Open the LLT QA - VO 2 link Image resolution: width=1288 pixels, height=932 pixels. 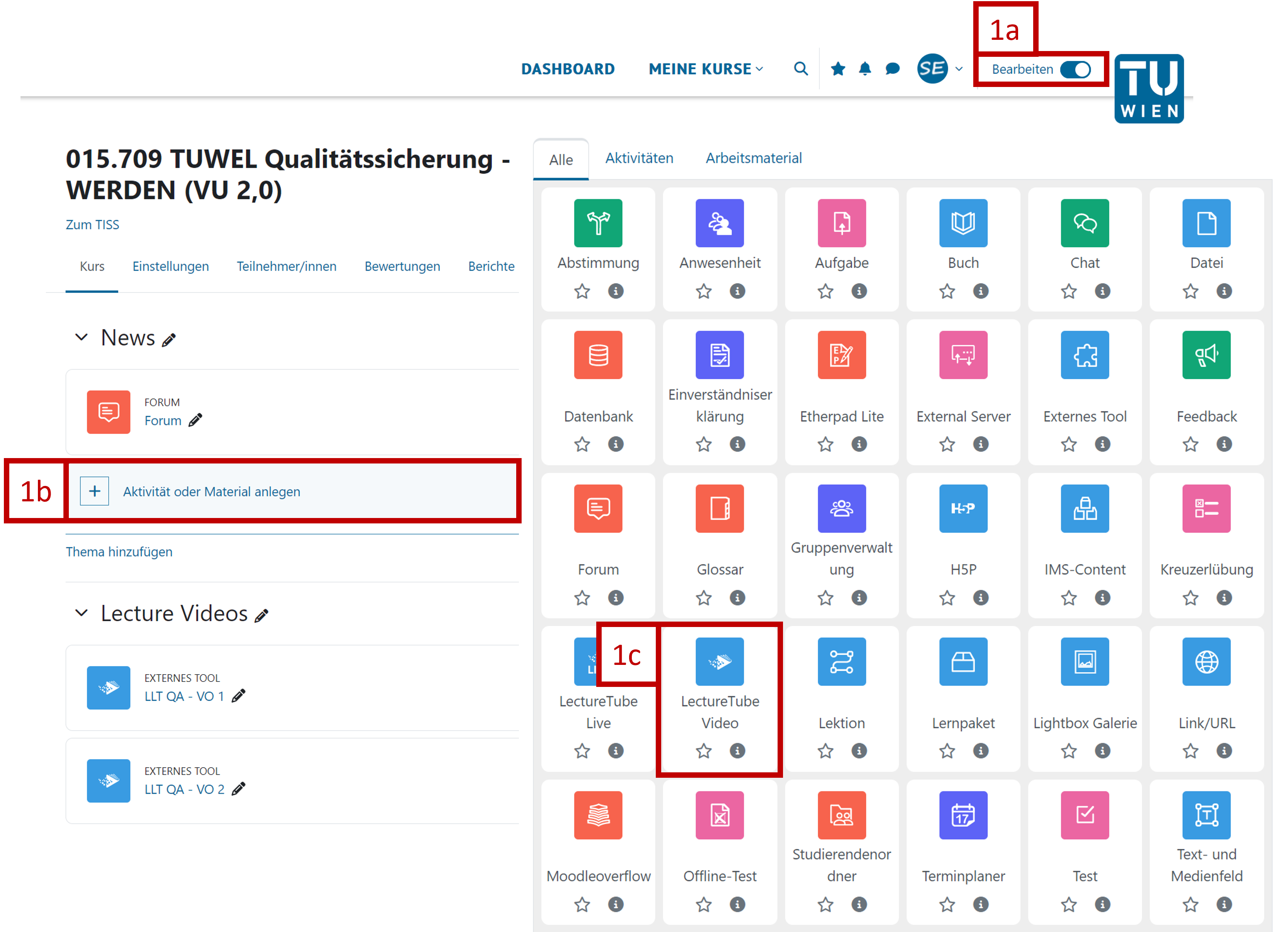point(184,789)
